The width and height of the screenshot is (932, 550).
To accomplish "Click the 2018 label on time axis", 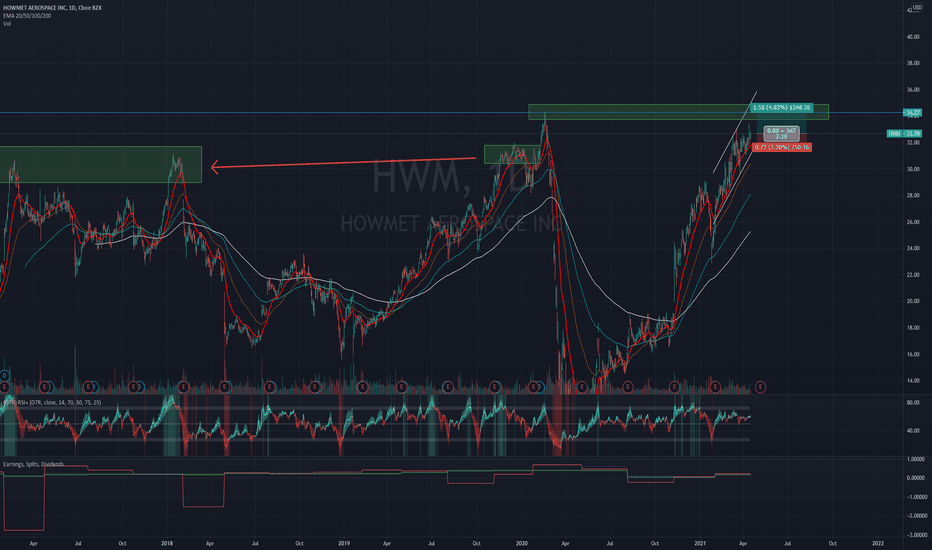I will click(x=166, y=543).
